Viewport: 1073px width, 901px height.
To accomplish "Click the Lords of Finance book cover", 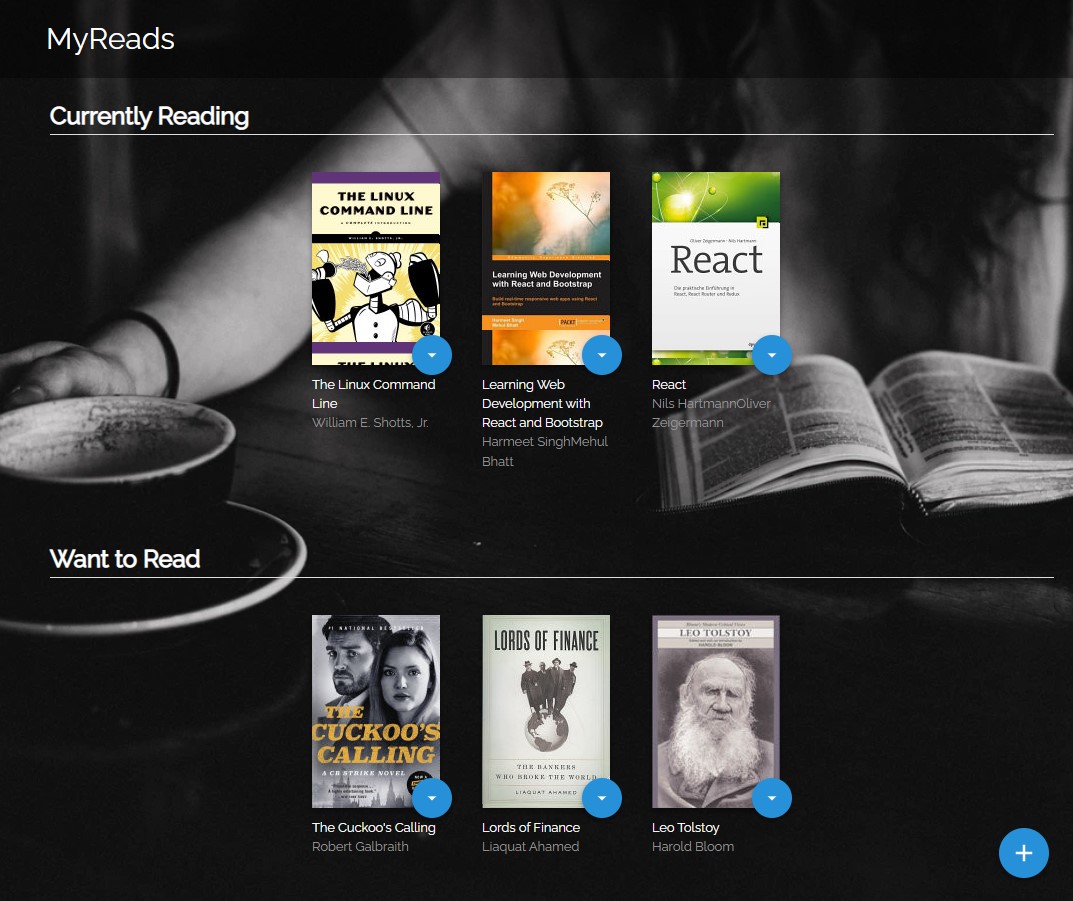I will [x=545, y=711].
